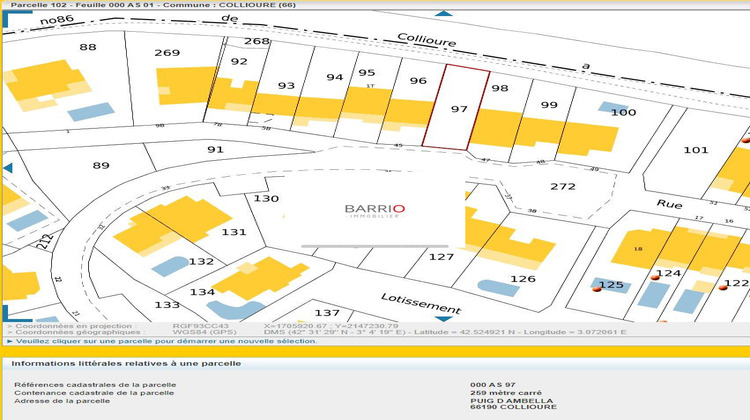Select parcel 95 on the map
The height and width of the screenshot is (420, 750).
(x=367, y=73)
